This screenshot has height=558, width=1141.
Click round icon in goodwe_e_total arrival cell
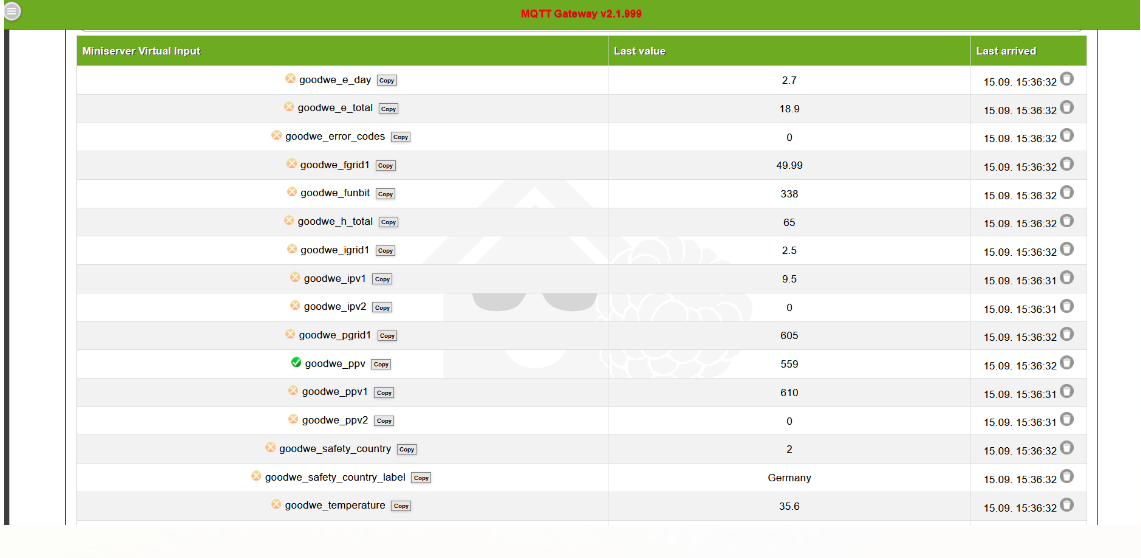coord(1067,108)
